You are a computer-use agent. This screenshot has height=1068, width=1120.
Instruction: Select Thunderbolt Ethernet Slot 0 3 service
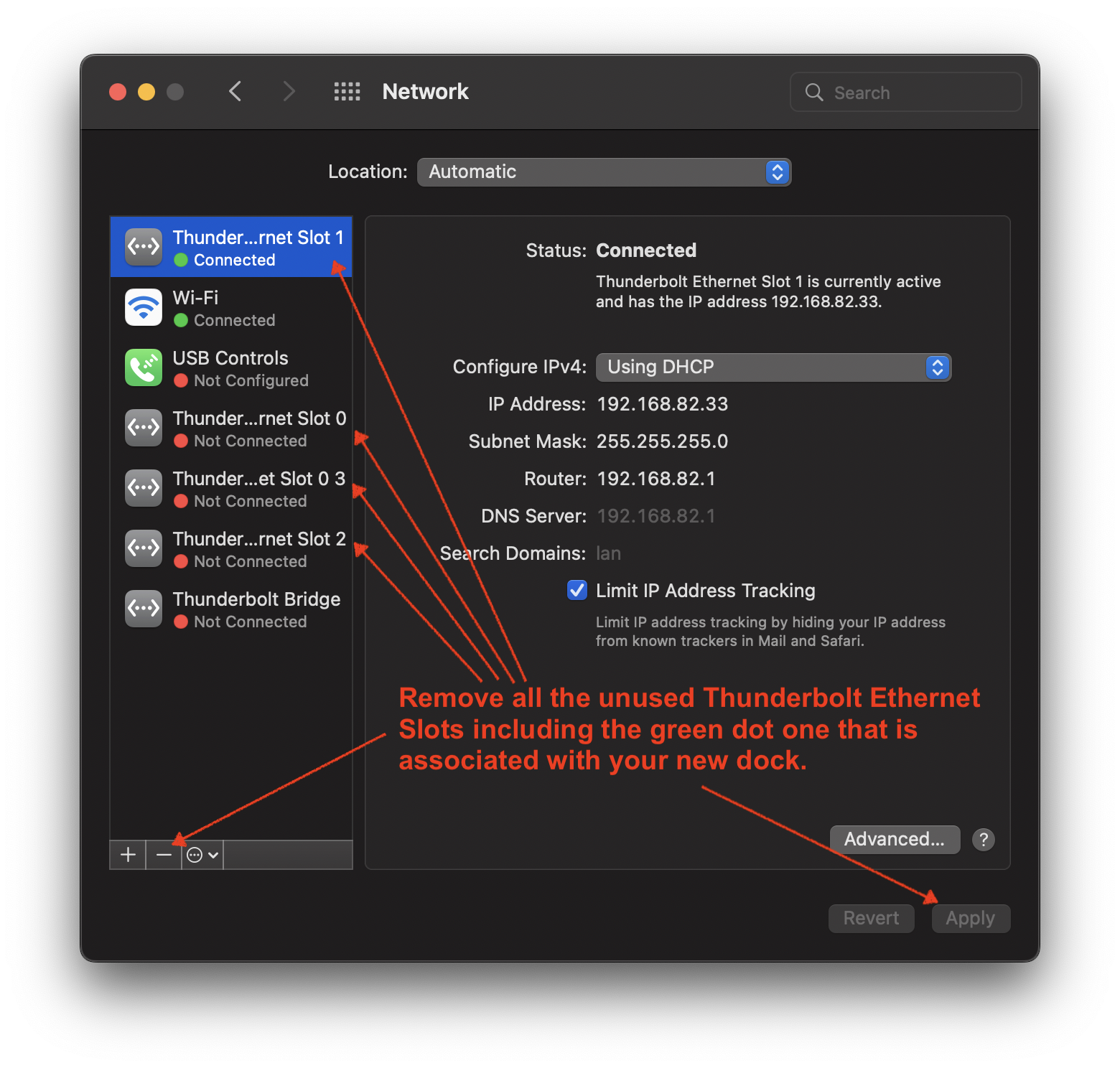pos(231,488)
